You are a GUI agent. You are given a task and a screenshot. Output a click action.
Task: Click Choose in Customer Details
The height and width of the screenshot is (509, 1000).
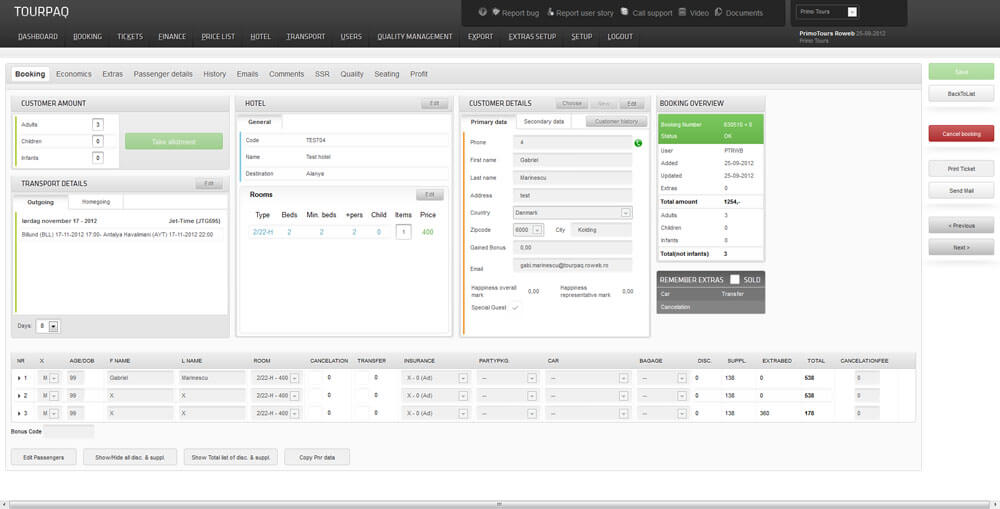[571, 103]
